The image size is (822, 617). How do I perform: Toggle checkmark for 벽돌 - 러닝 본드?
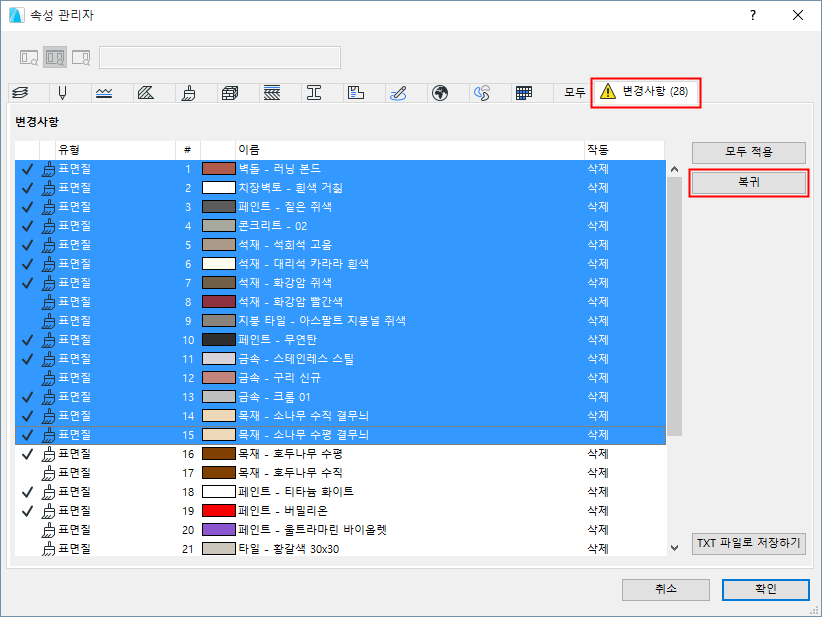pyautogui.click(x=27, y=169)
